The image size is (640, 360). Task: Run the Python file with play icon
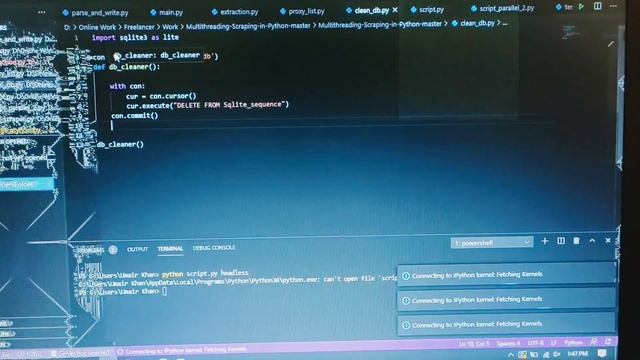[581, 7]
